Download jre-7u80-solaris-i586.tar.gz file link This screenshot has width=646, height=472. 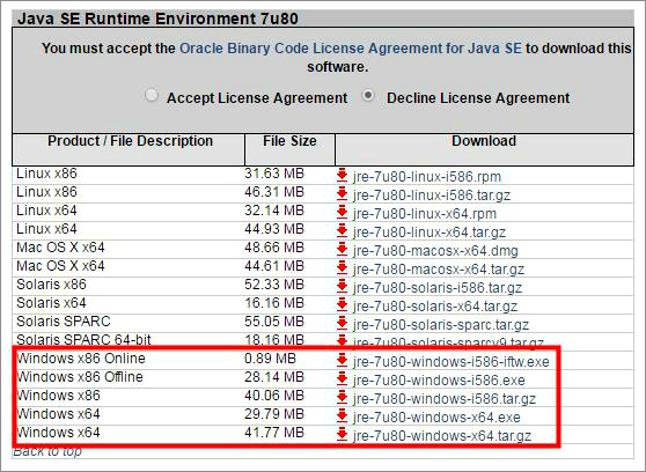click(437, 288)
